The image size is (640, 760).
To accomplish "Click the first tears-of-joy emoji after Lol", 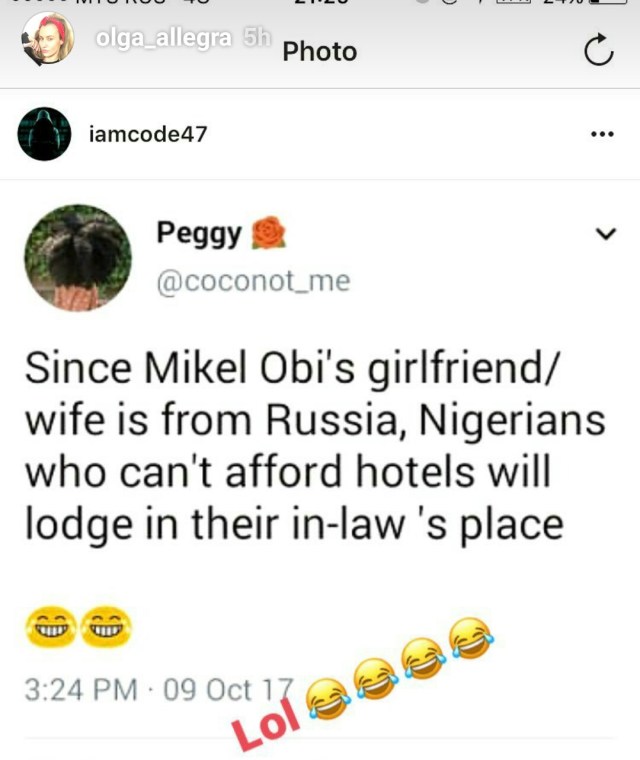I will pyautogui.click(x=329, y=698).
